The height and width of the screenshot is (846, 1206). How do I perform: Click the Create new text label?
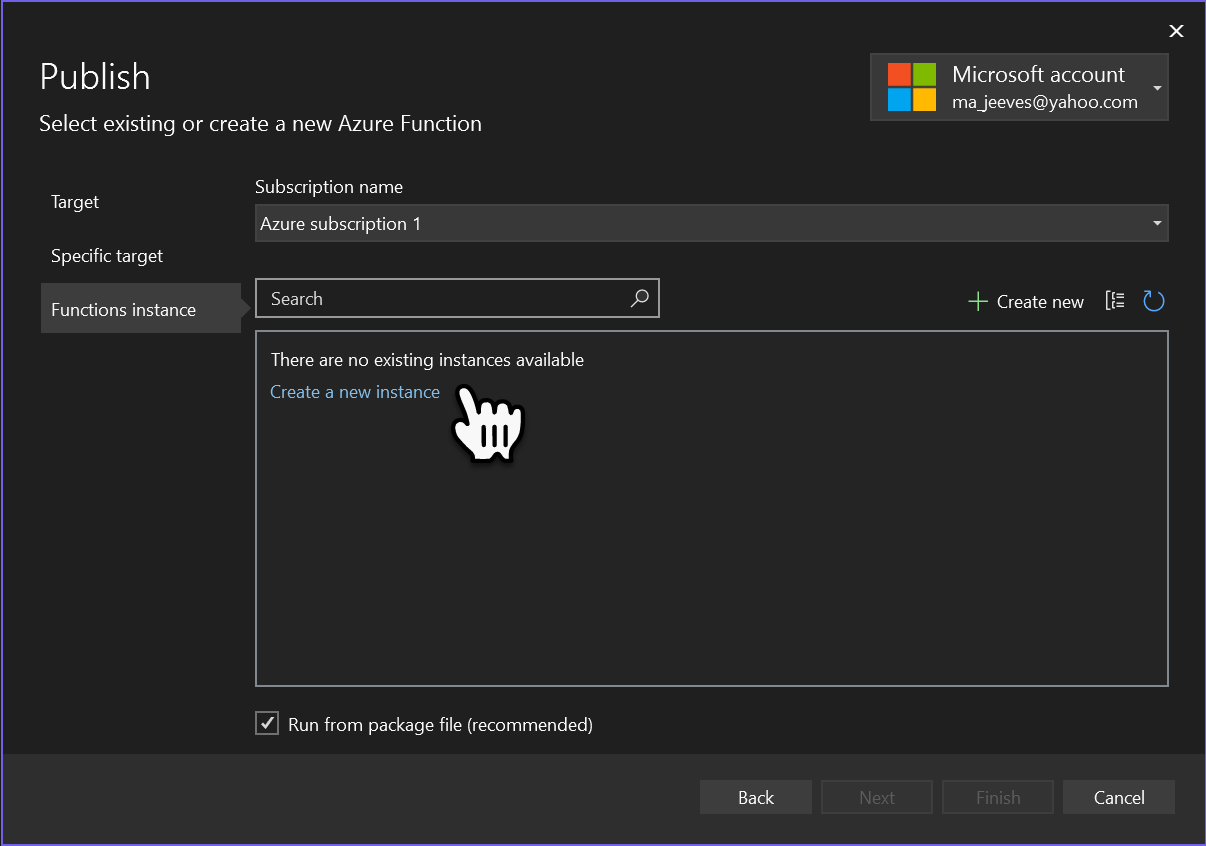point(1038,300)
